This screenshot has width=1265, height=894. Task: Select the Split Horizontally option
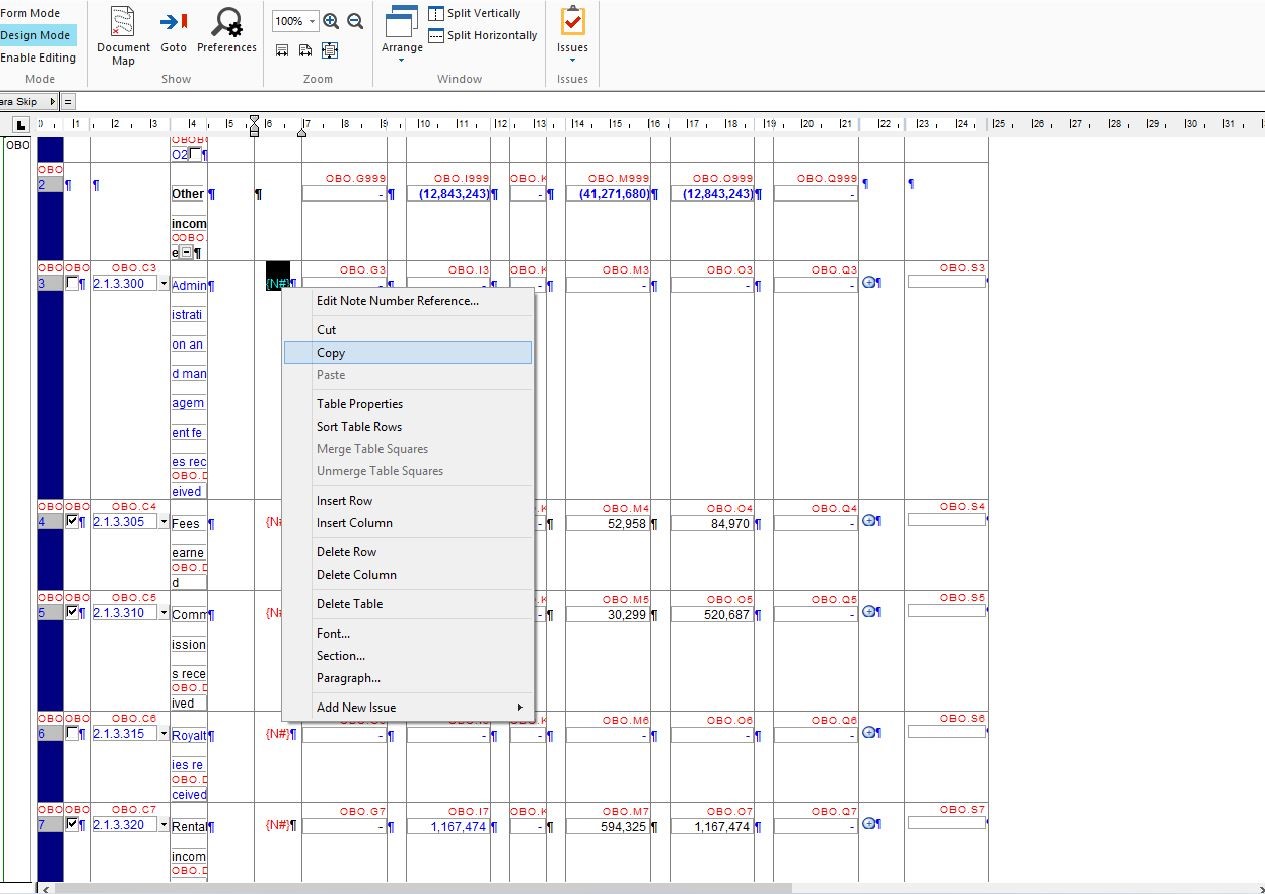(x=483, y=35)
